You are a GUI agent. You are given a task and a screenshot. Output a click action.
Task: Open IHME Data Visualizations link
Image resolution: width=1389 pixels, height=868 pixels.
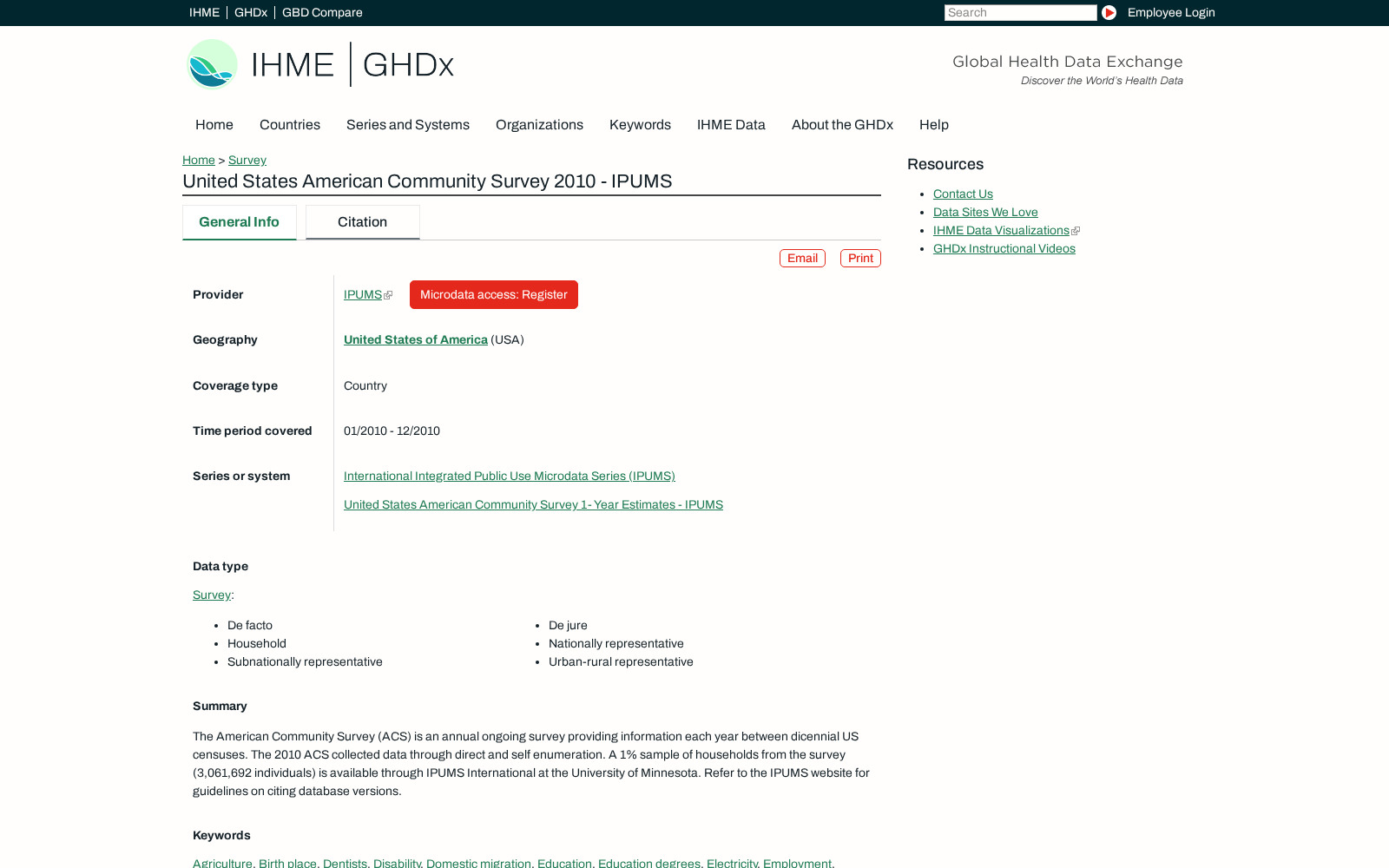coord(1001,231)
